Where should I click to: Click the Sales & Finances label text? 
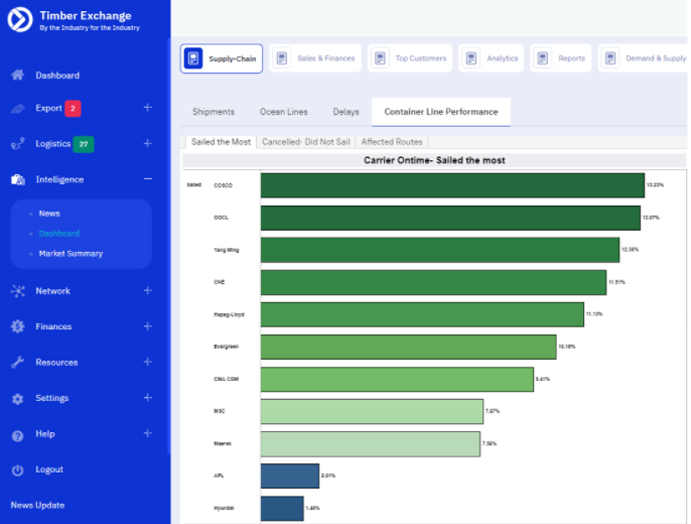[x=326, y=58]
